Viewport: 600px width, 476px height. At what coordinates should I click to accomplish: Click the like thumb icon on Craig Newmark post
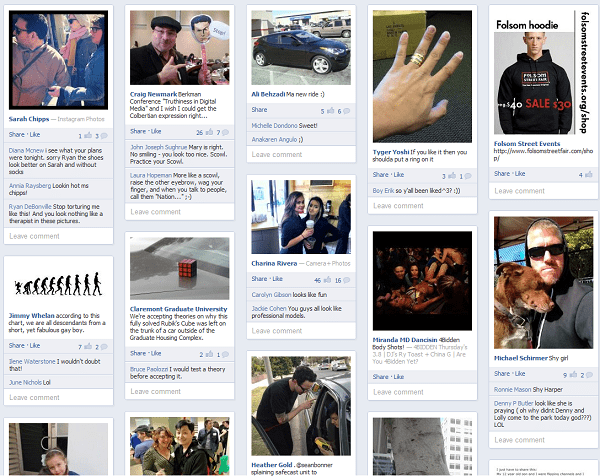[209, 132]
